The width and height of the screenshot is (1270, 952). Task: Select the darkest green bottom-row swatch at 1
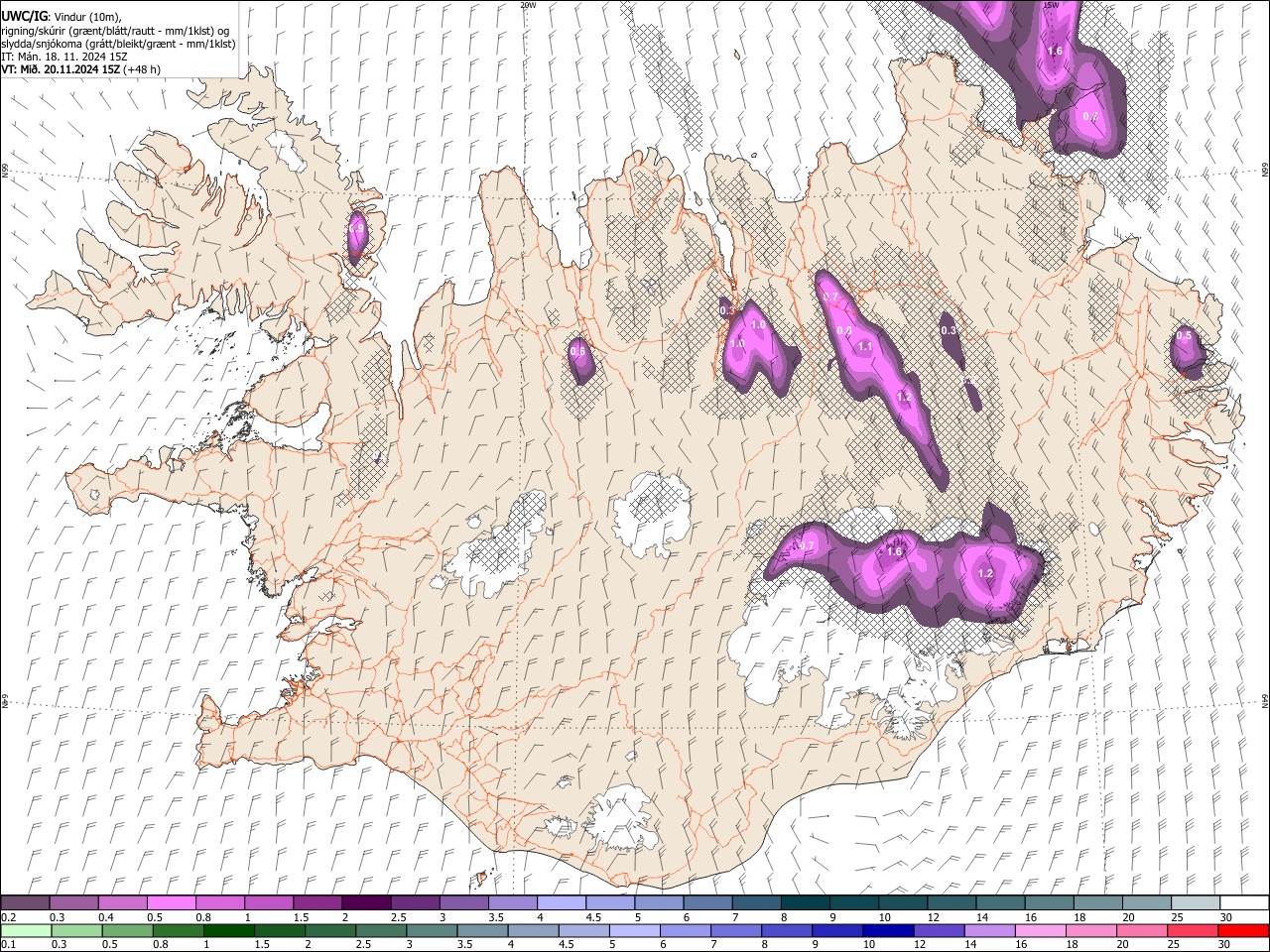tap(228, 930)
